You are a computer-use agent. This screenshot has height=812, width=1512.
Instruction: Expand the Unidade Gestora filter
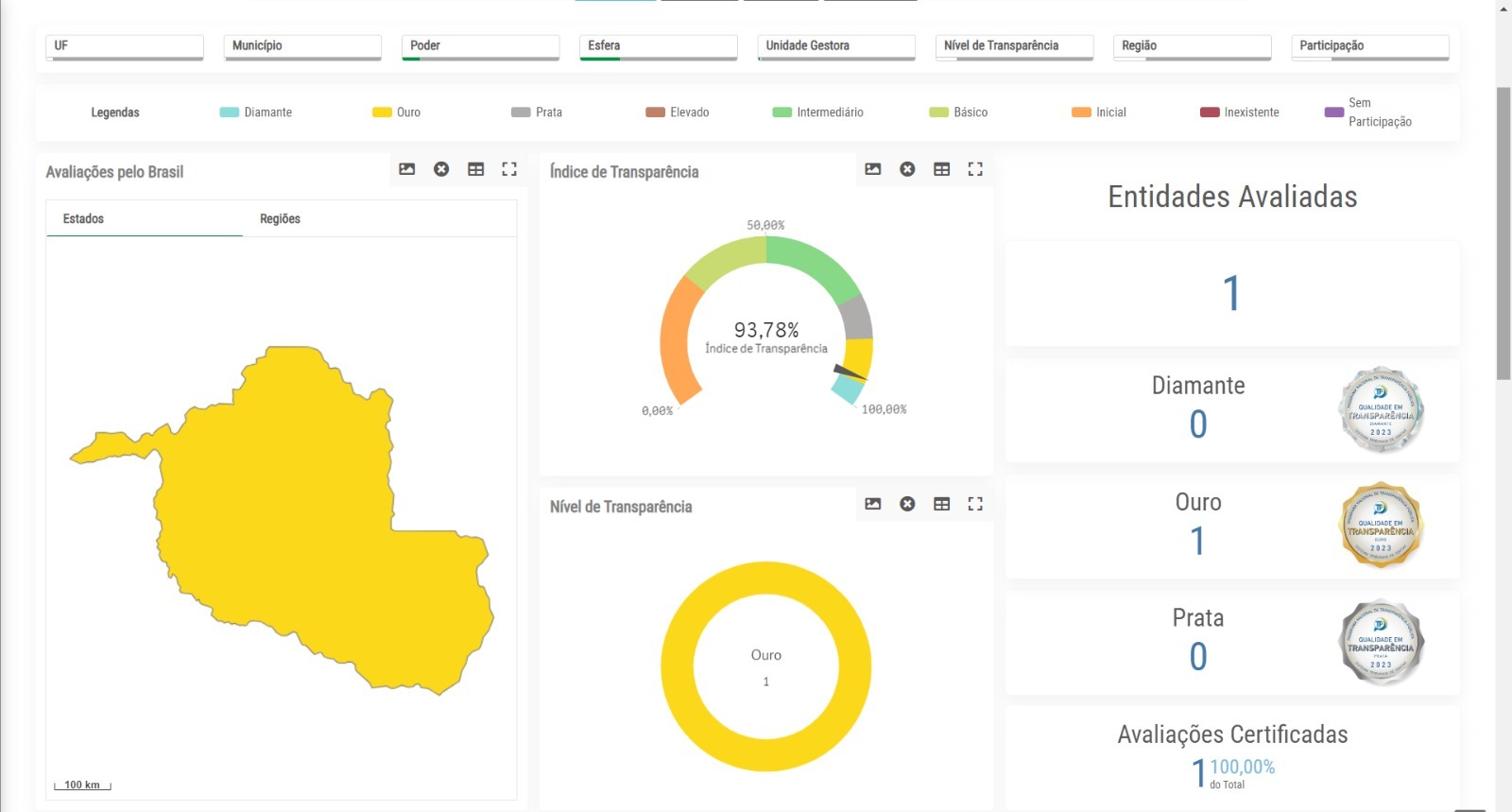click(835, 46)
